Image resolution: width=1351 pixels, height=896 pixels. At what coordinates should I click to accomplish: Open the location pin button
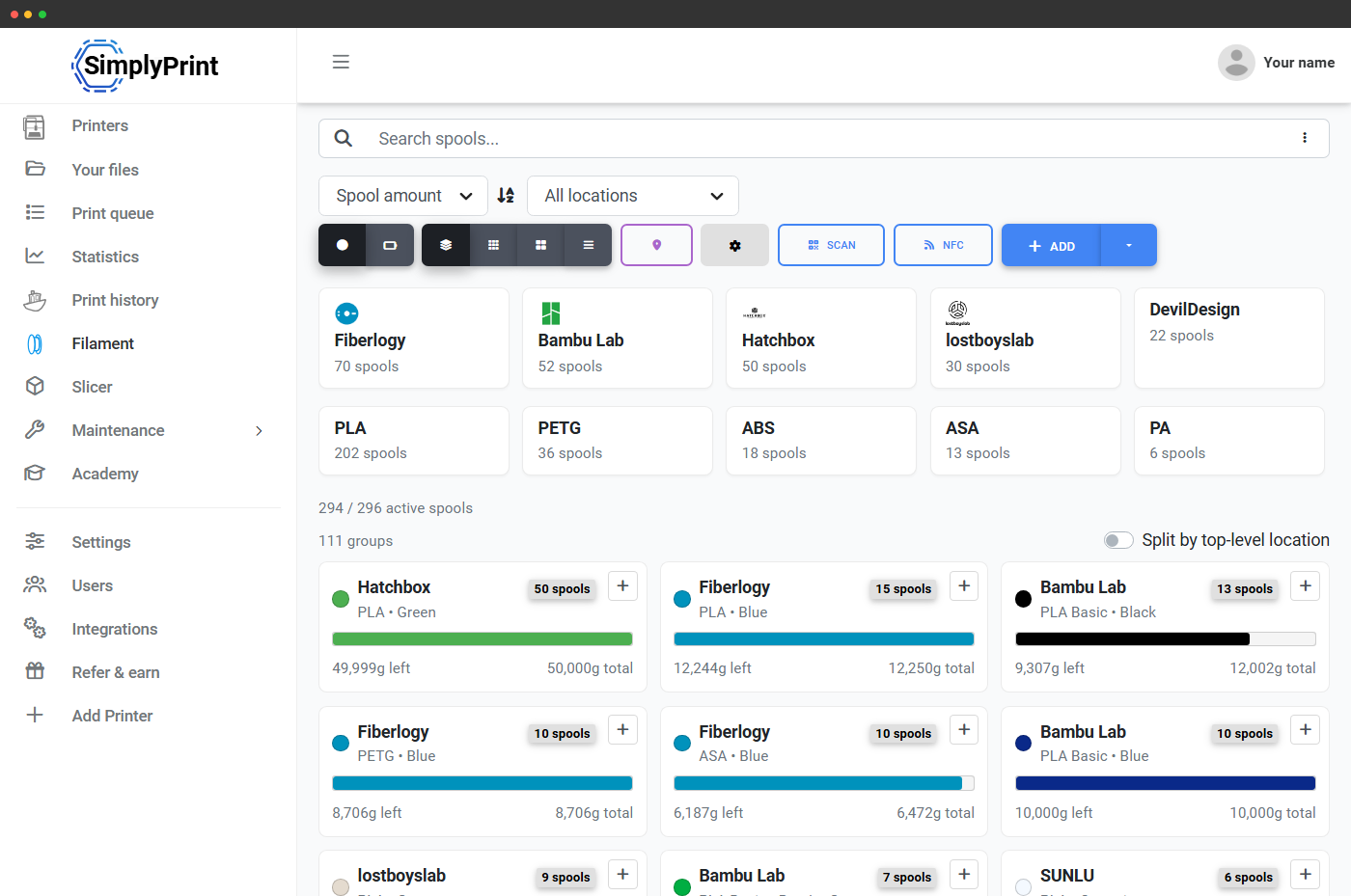coord(656,245)
